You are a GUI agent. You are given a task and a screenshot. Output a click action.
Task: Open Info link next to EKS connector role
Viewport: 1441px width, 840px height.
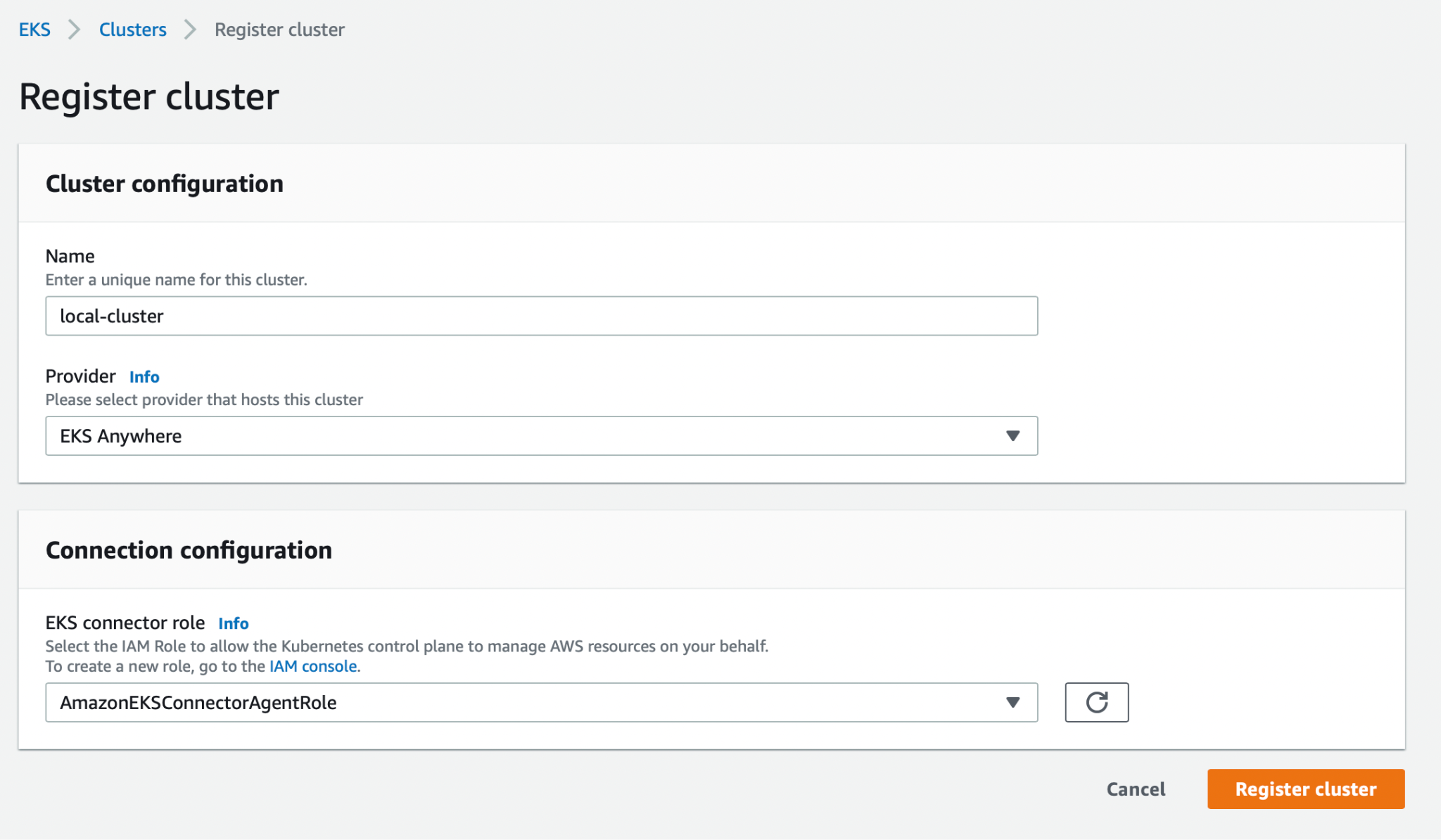point(233,623)
